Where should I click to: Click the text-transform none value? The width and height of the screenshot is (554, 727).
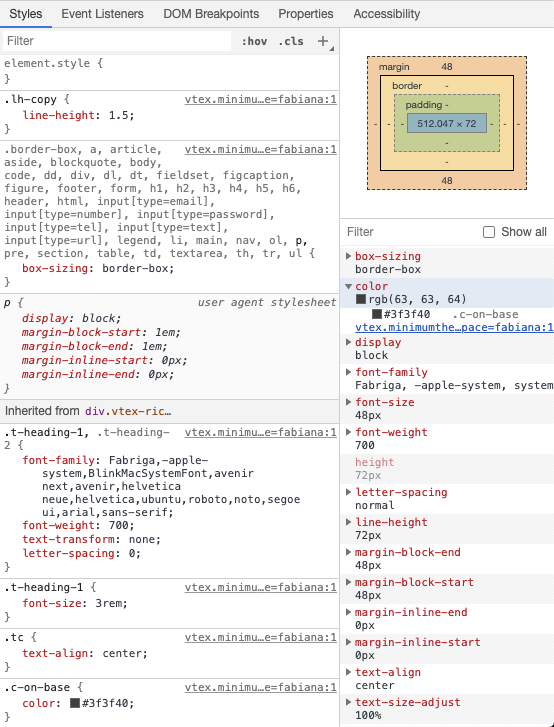tap(141, 539)
